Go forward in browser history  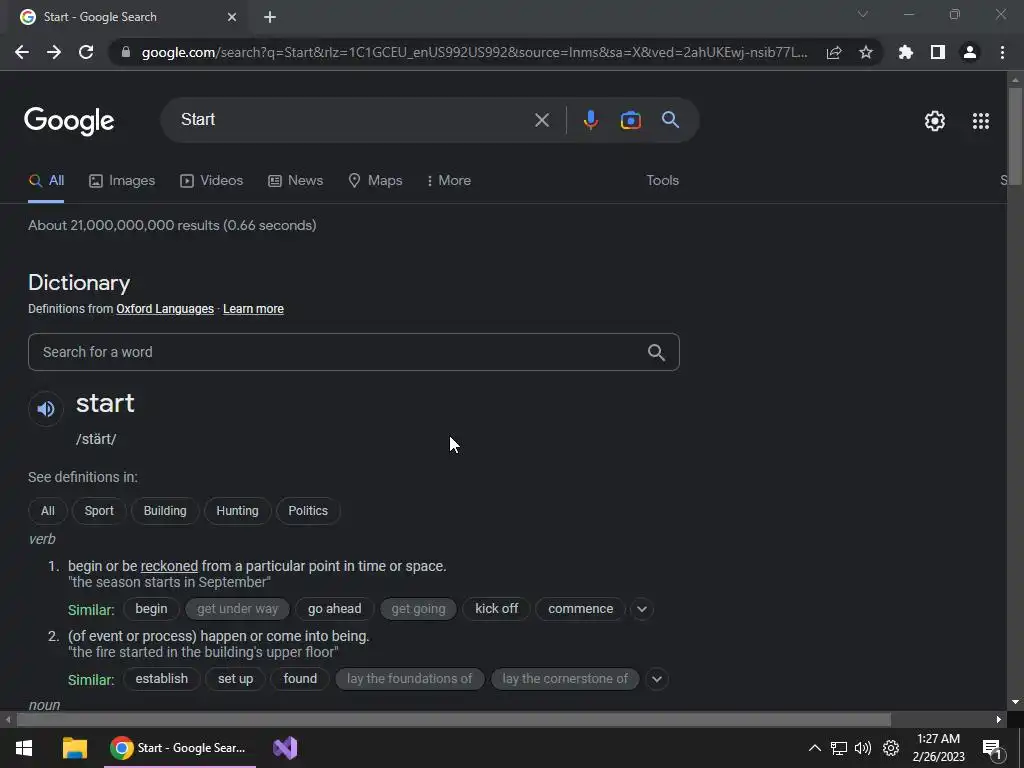click(x=54, y=52)
